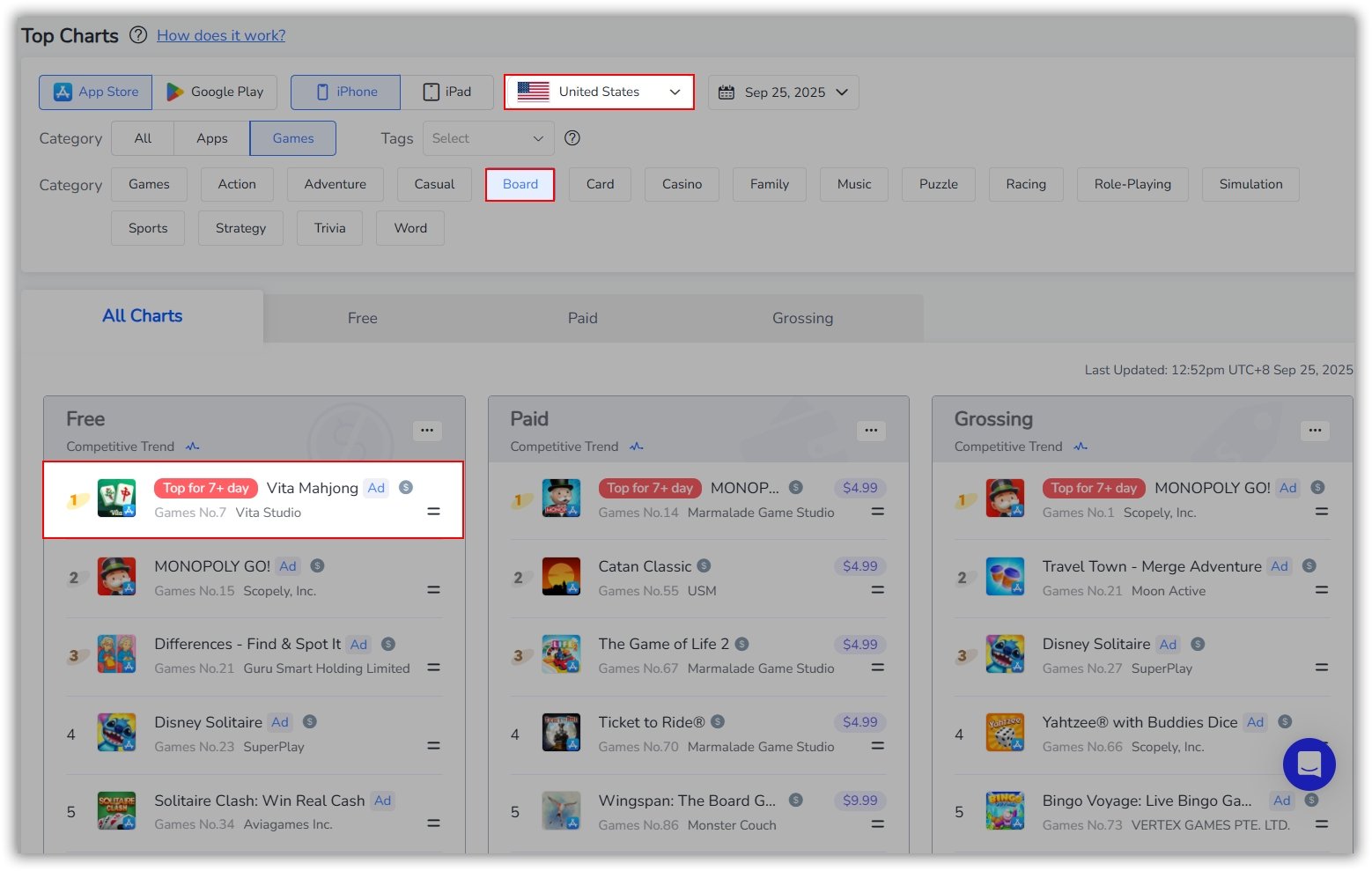Choose the Casino subcategory

pyautogui.click(x=682, y=184)
